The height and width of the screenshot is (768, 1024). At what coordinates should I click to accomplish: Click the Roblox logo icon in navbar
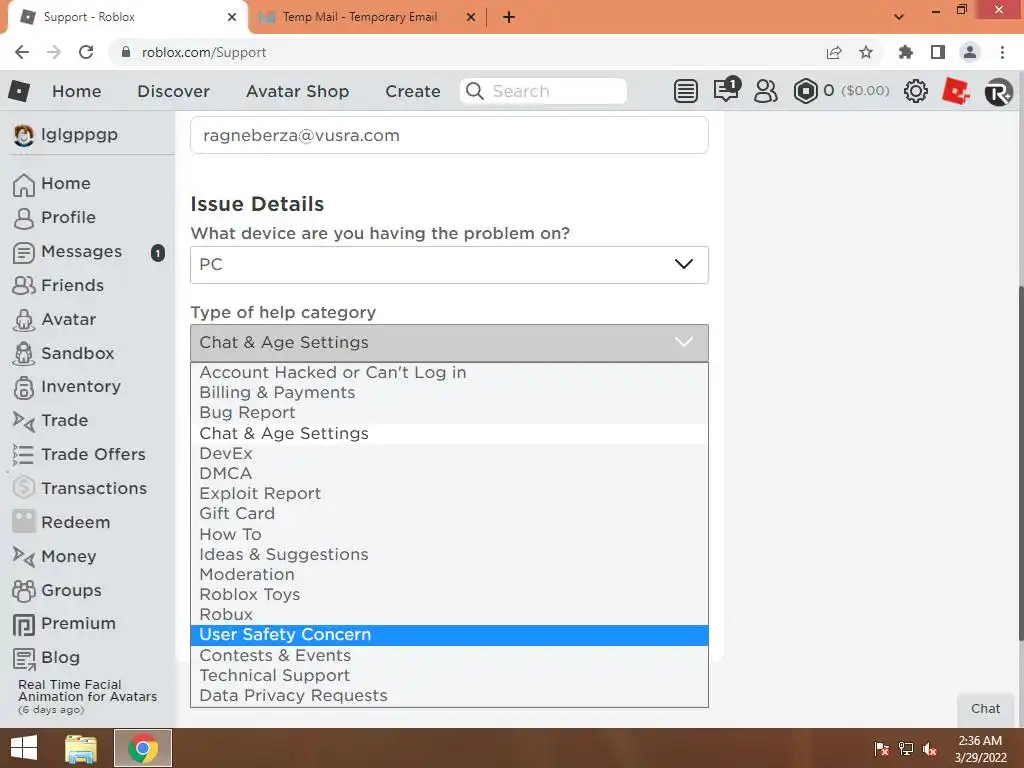(x=19, y=91)
